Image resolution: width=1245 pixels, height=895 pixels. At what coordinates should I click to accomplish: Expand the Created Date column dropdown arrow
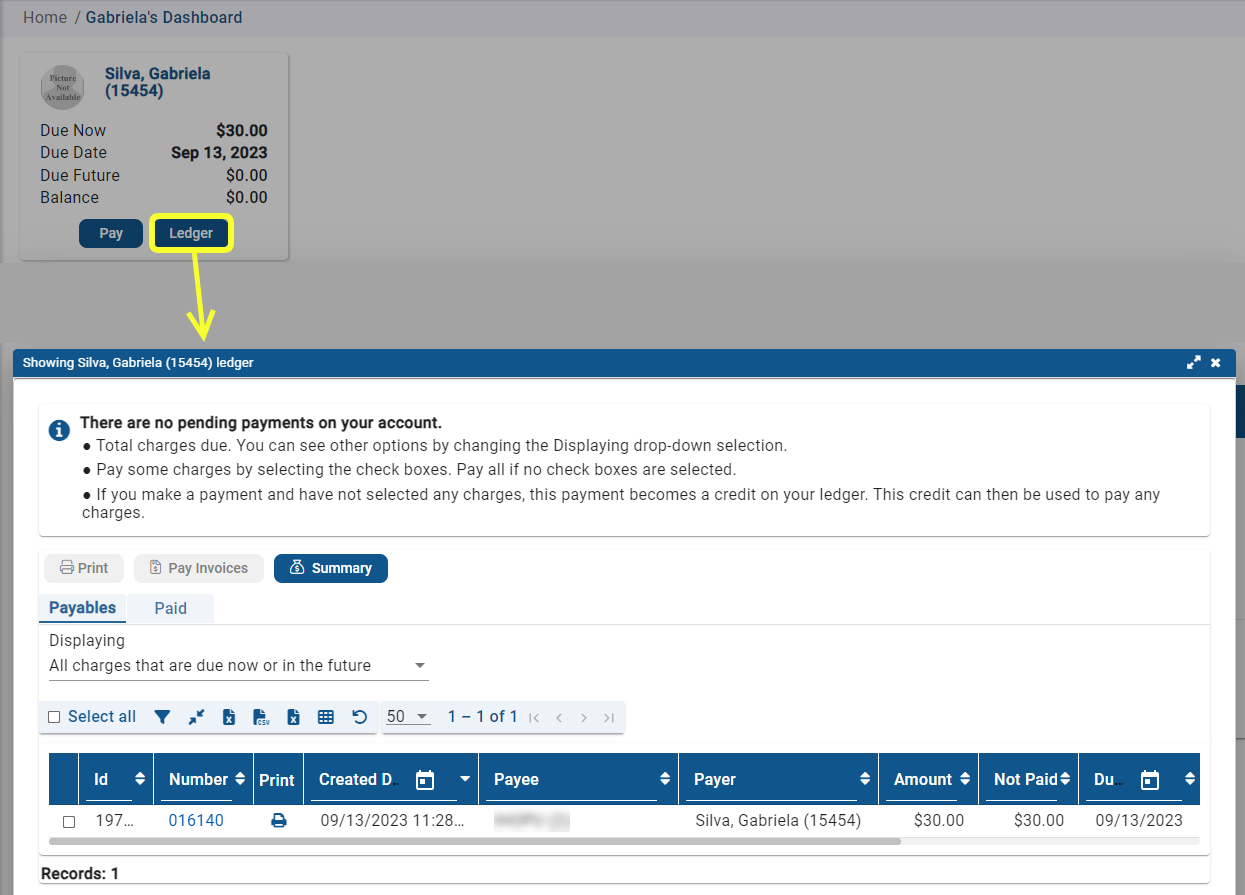465,780
